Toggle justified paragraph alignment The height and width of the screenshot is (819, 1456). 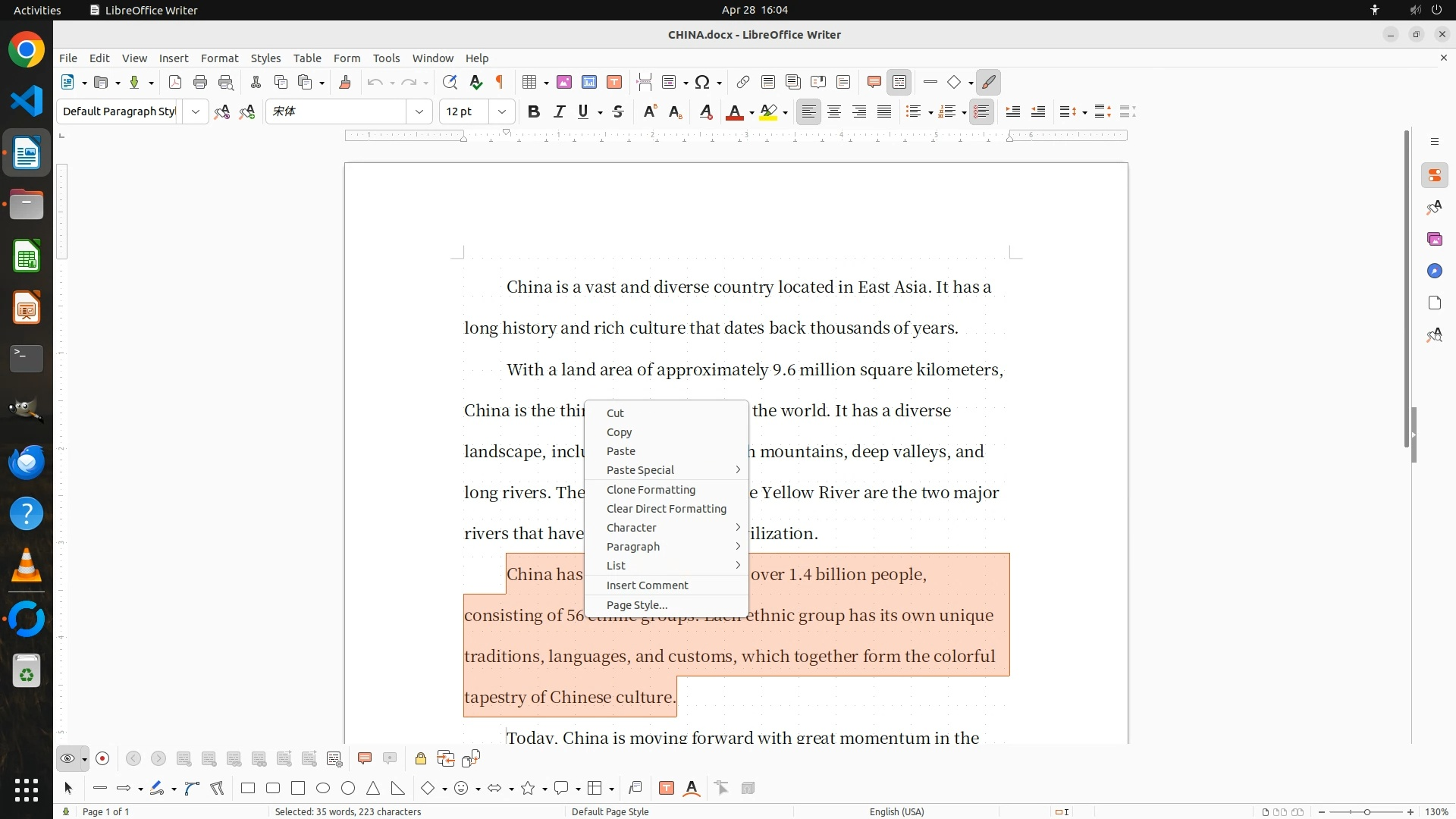click(884, 111)
